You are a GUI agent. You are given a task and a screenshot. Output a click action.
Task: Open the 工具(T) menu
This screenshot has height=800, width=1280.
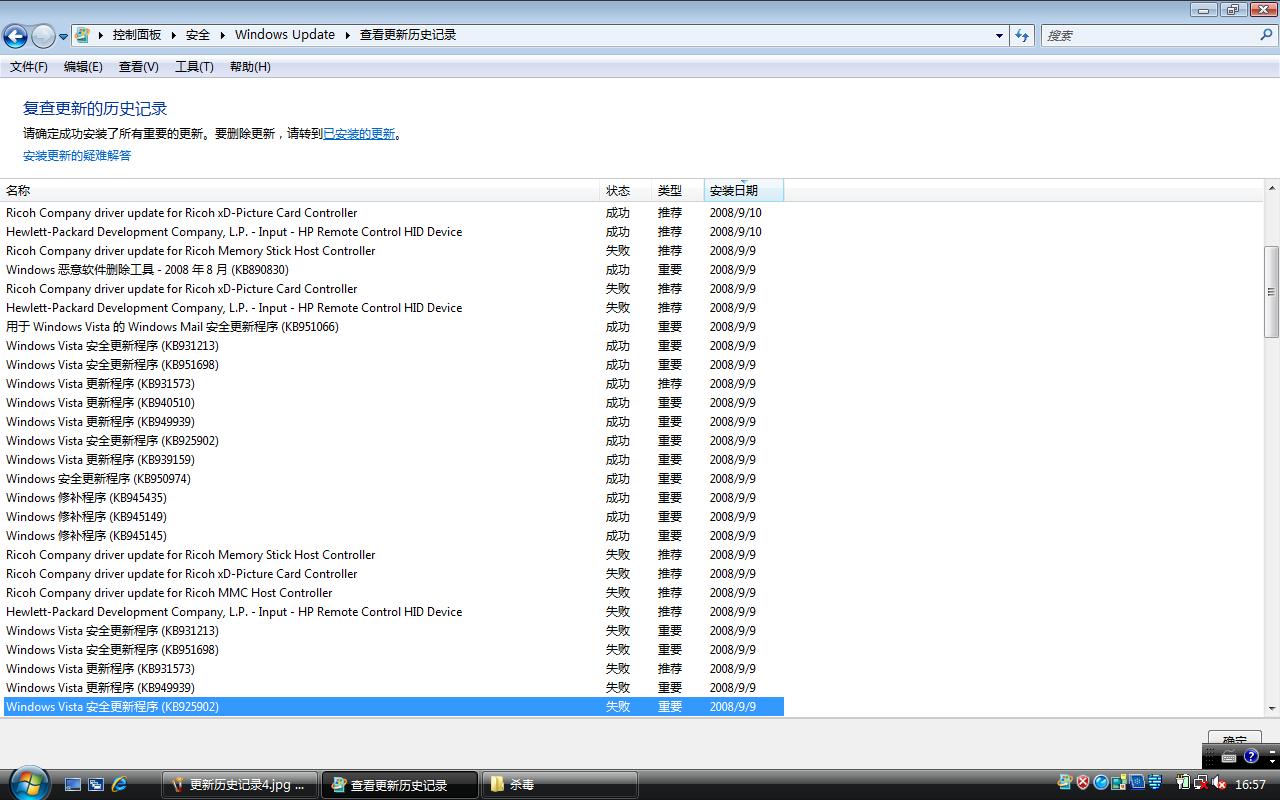194,67
